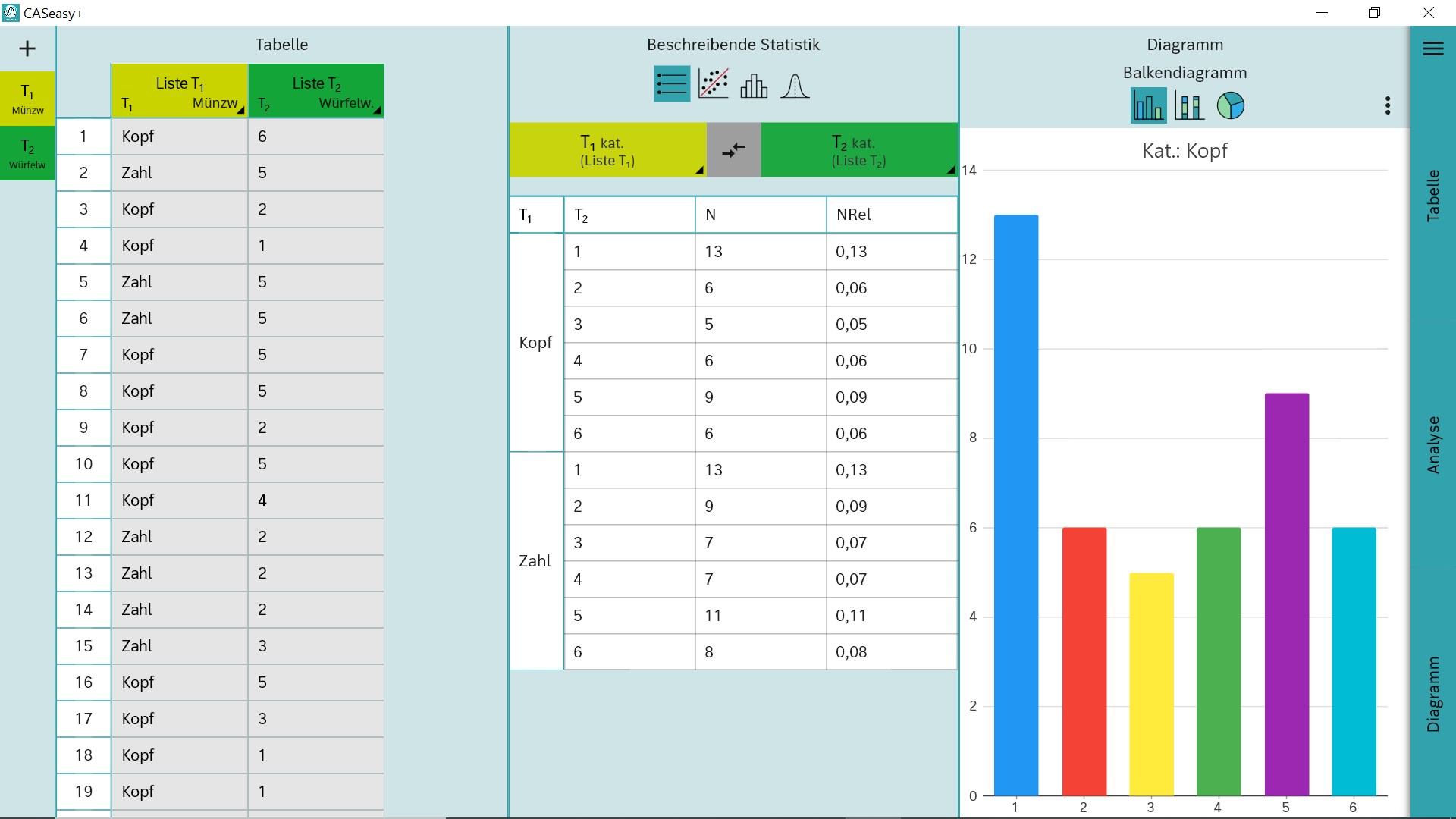Open the normal distribution curve icon
This screenshot has width=1456, height=819.
click(x=795, y=85)
